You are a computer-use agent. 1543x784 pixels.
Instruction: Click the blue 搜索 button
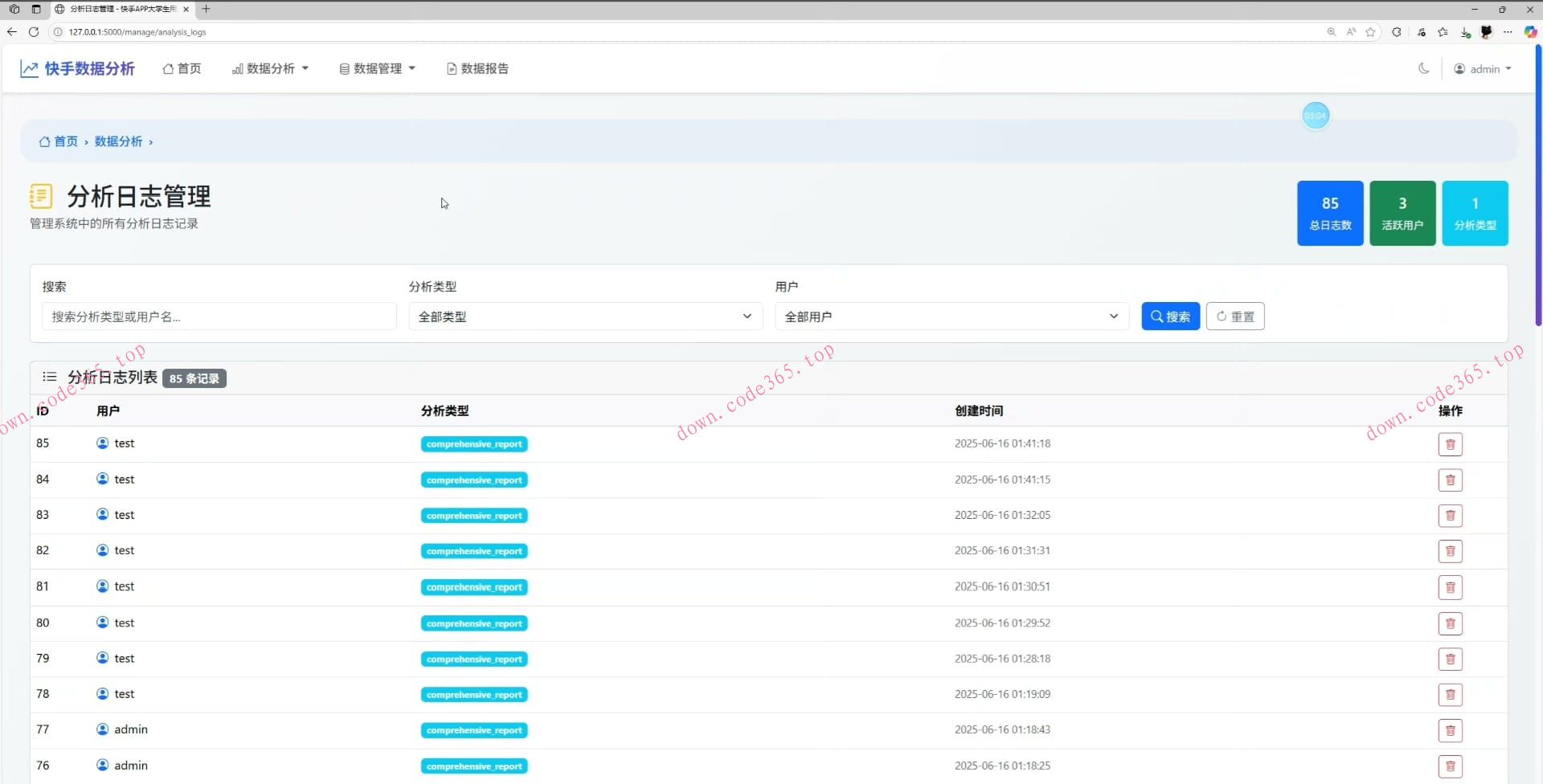[1170, 316]
